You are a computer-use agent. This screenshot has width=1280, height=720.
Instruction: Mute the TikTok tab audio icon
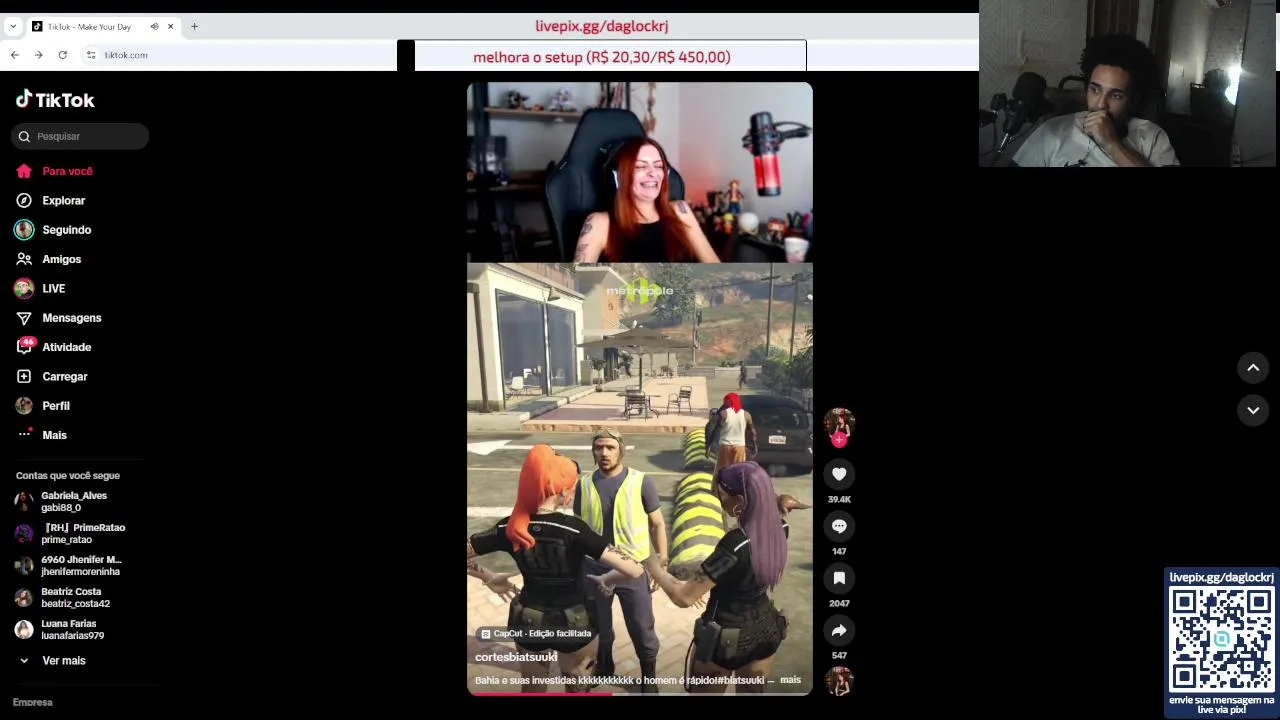154,26
